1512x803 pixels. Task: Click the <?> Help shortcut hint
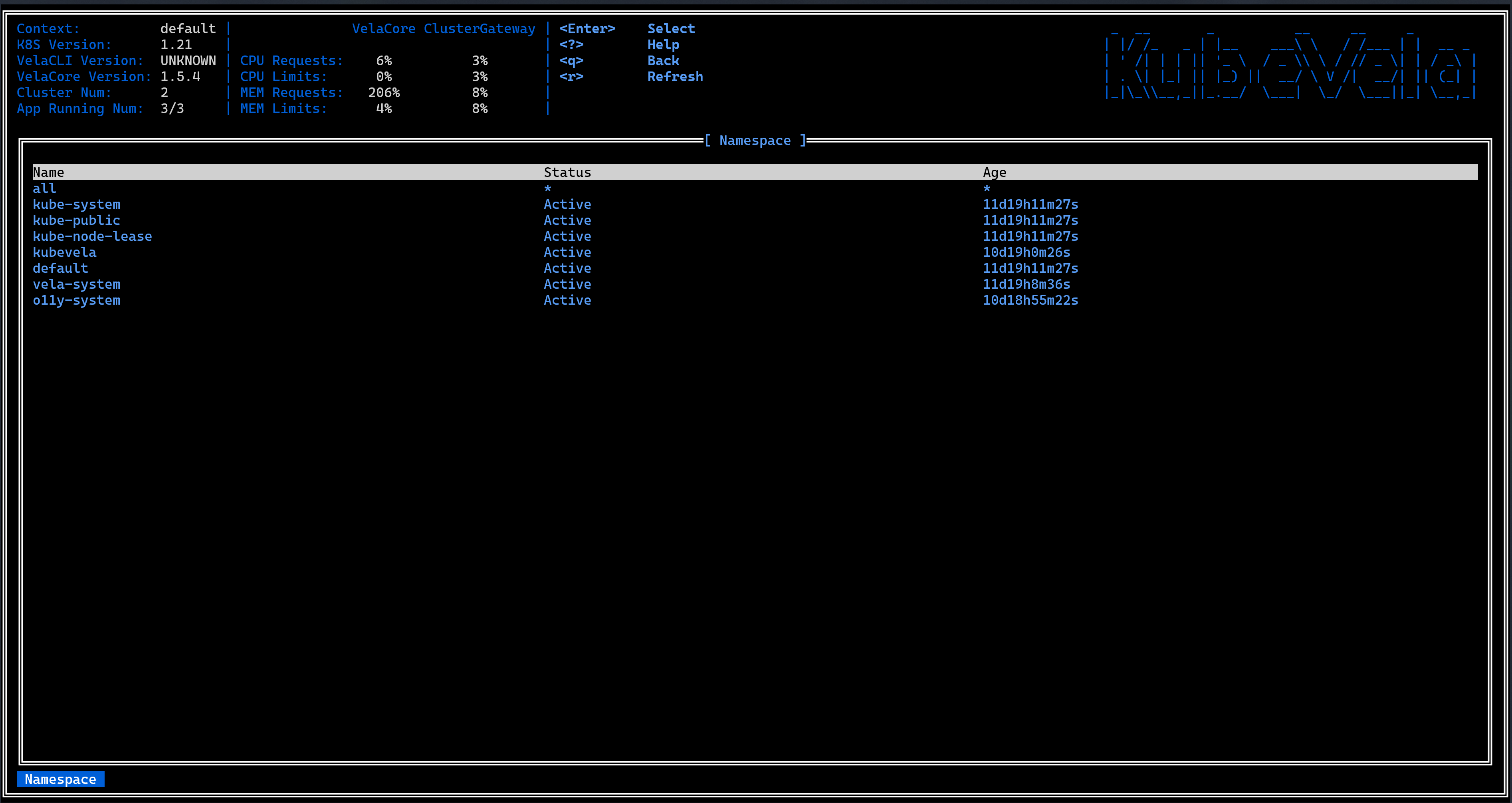619,45
